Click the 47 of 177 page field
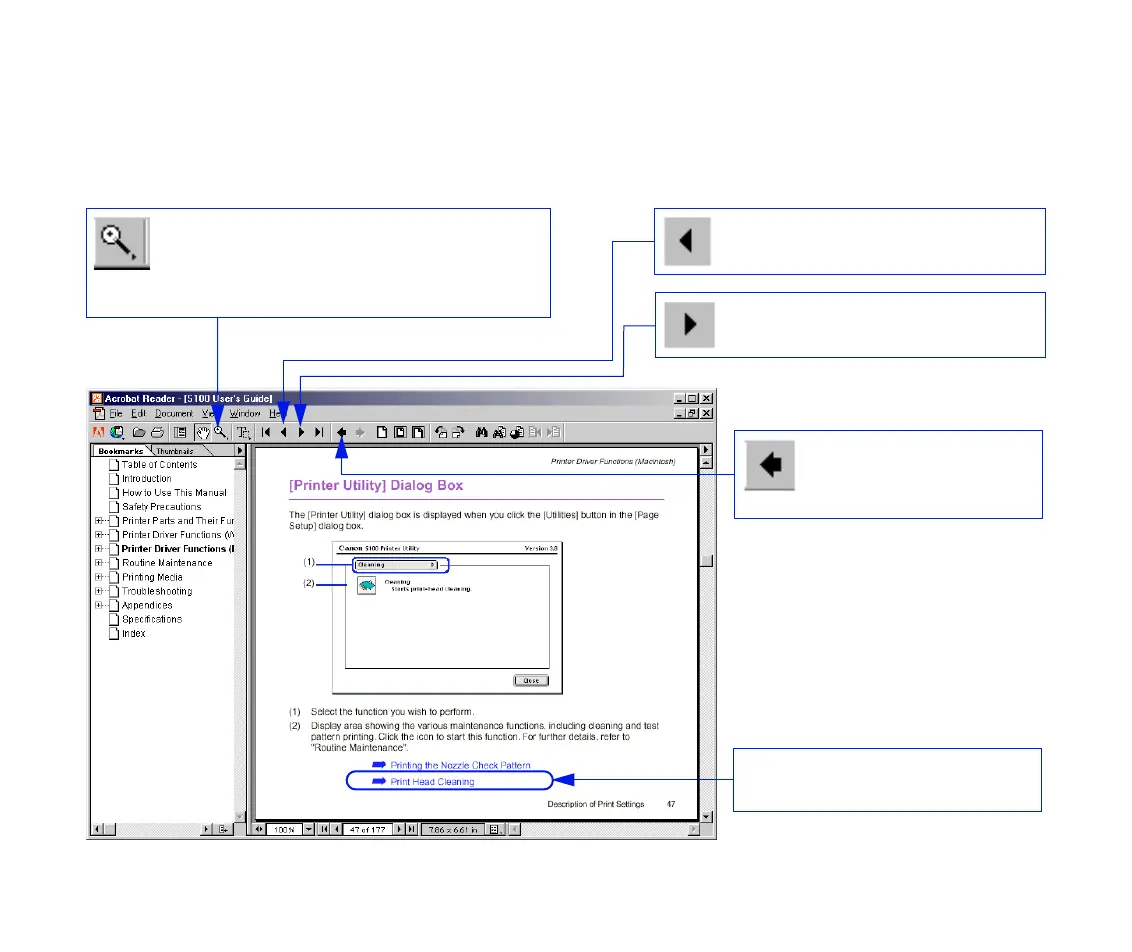 tap(367, 829)
